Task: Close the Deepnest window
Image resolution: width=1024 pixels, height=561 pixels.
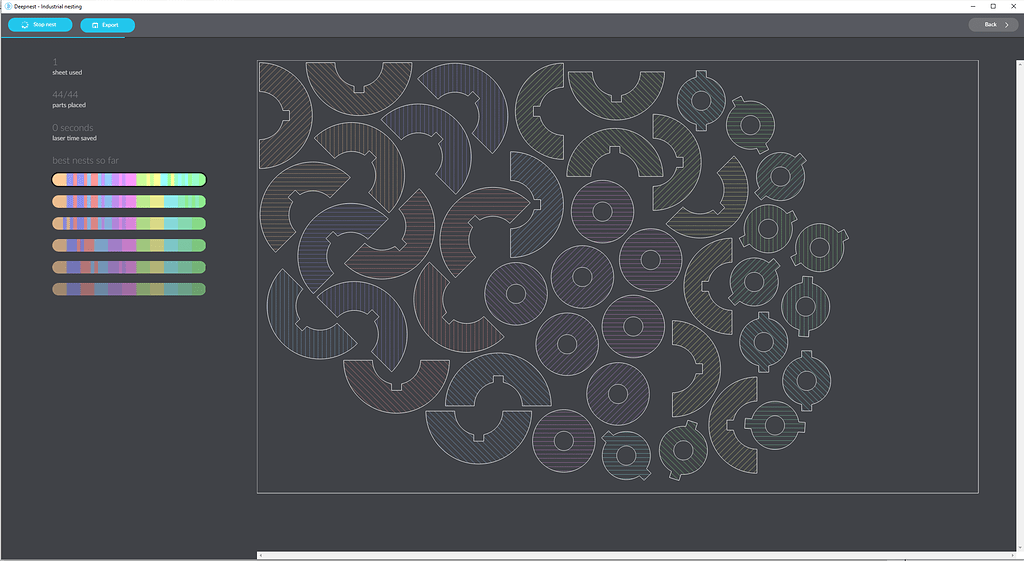Action: pos(1013,6)
